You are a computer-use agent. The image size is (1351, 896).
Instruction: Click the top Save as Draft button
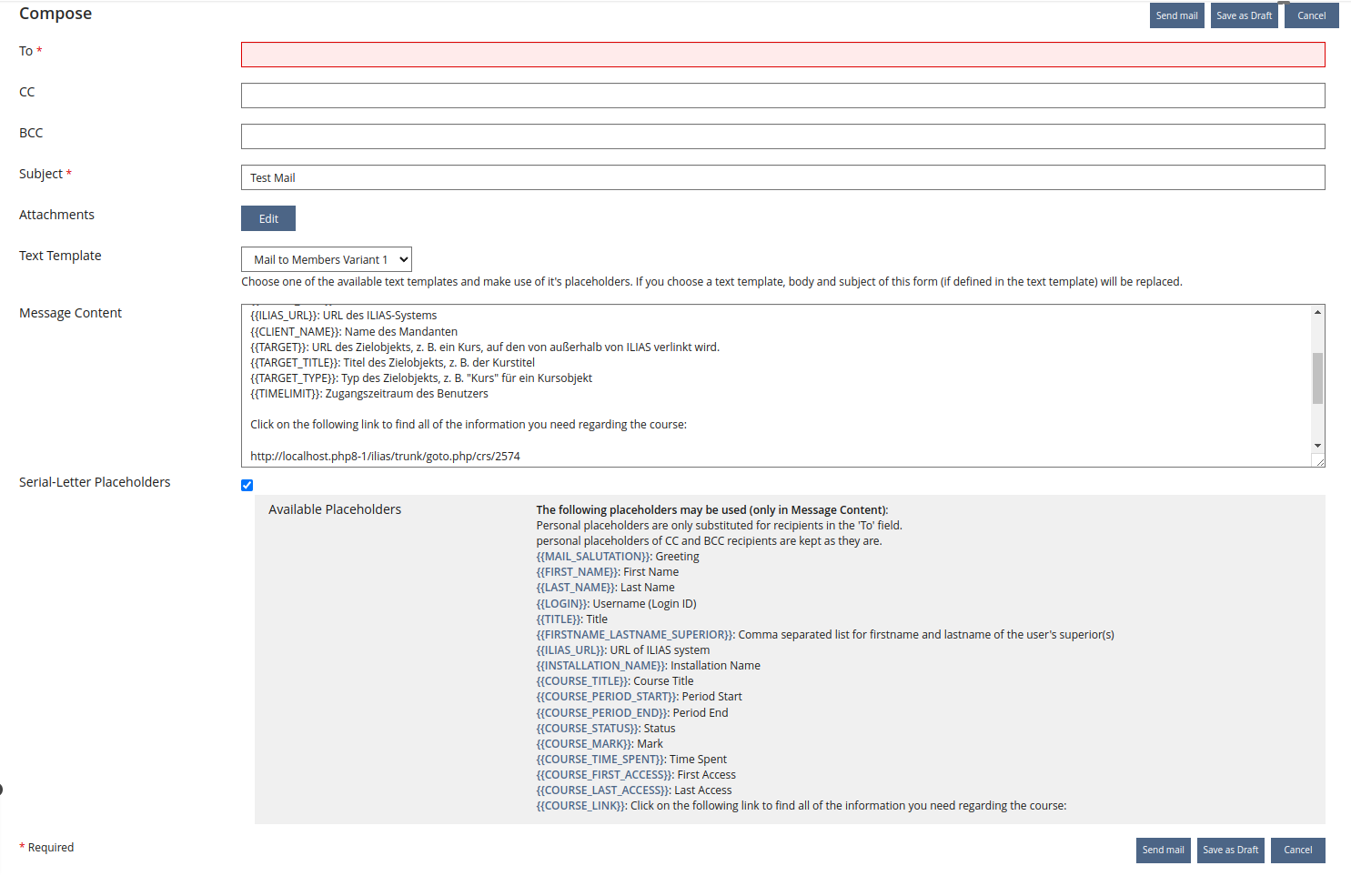(1244, 15)
